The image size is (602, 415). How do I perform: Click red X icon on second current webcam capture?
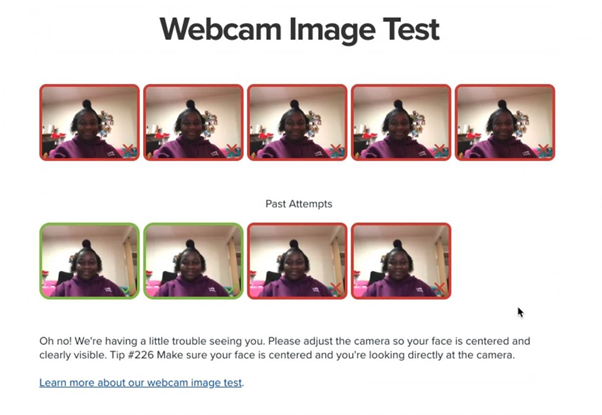pos(232,149)
